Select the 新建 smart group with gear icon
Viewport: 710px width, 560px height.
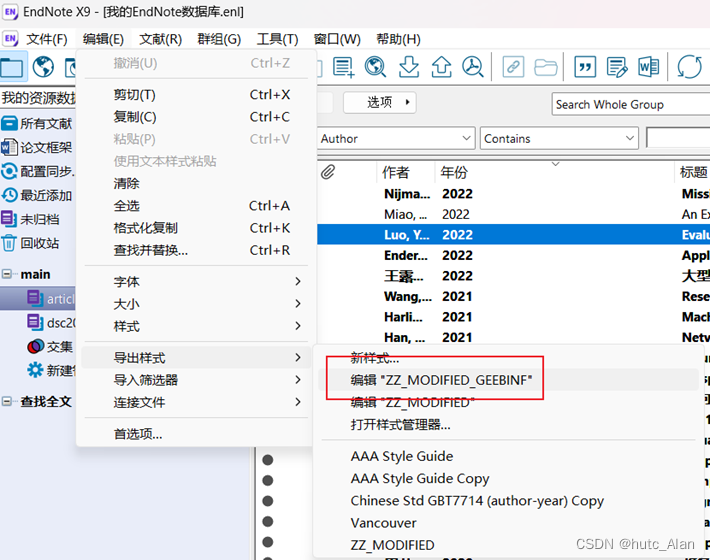click(x=51, y=370)
